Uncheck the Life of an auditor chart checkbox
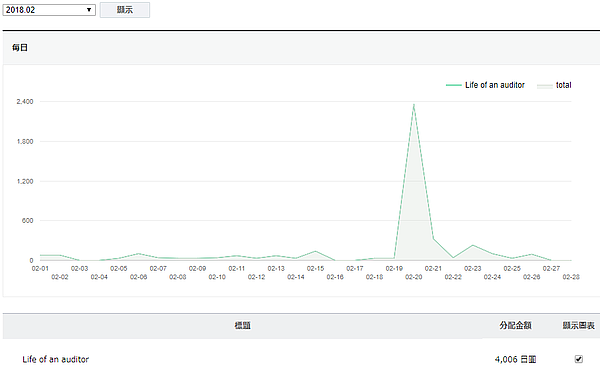 tap(579, 359)
